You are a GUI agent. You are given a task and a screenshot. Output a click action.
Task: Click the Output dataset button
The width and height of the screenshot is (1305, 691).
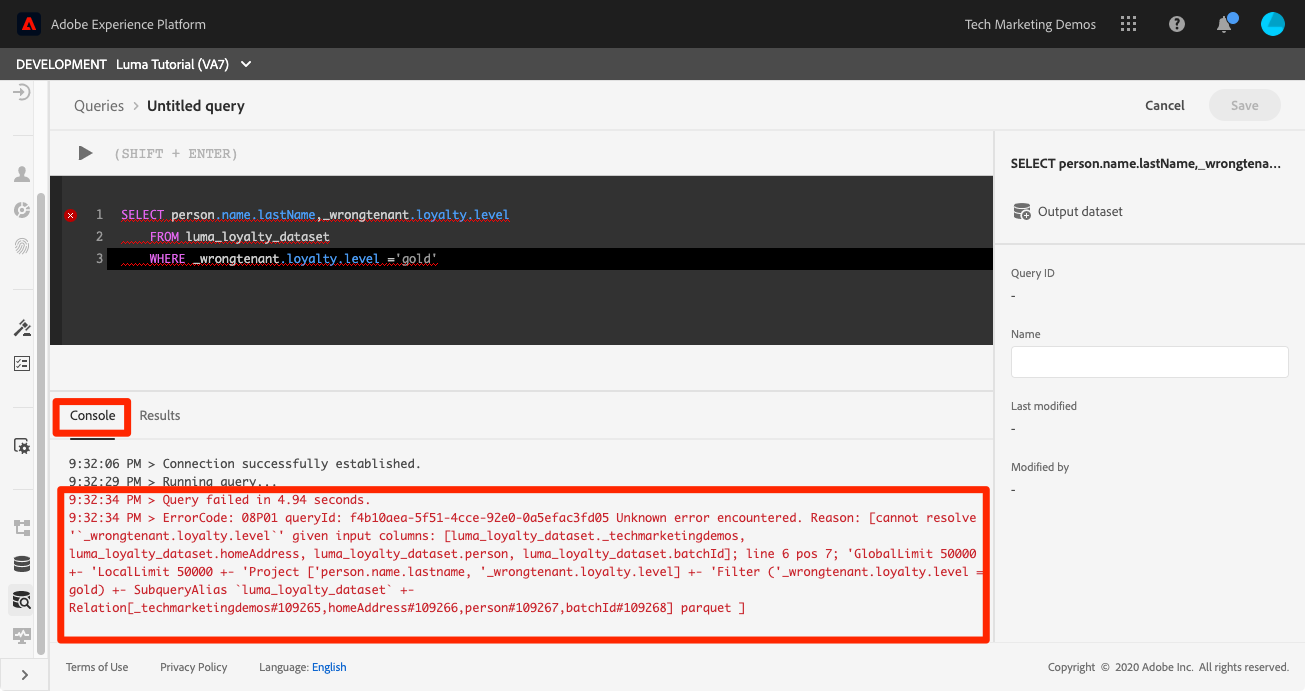(1067, 211)
